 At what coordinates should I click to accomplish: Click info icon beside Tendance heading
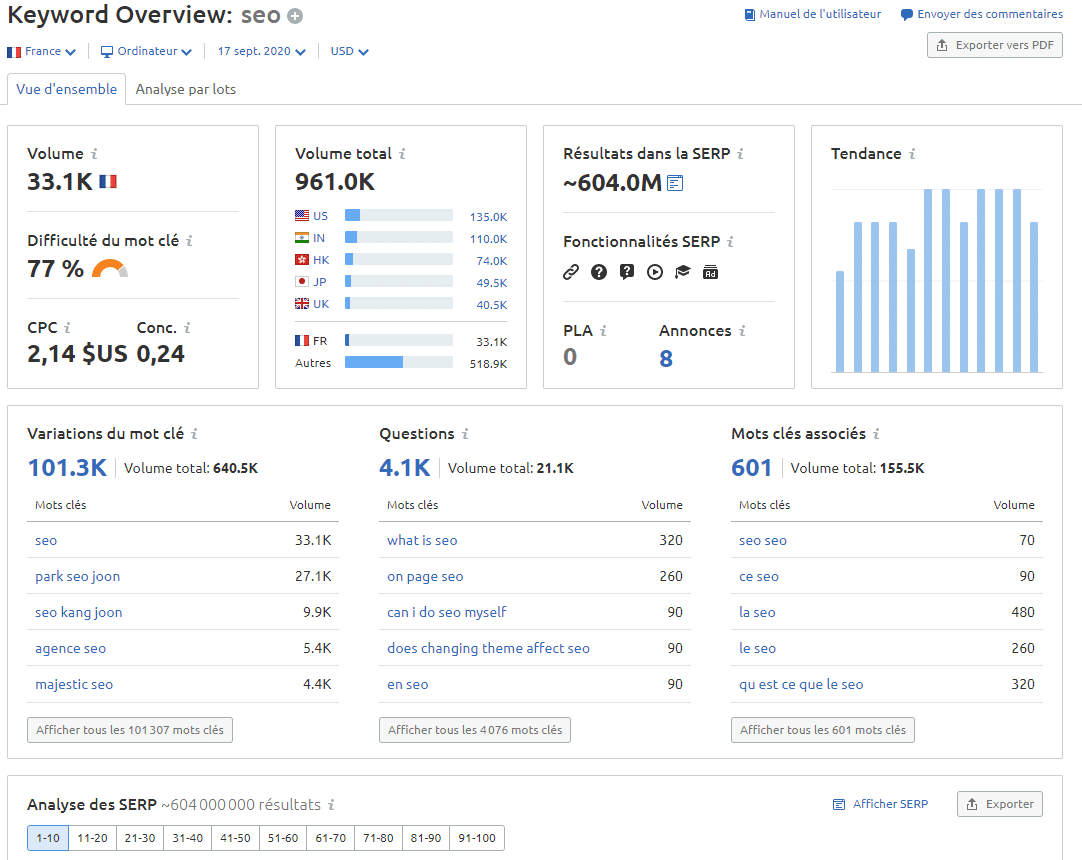tap(912, 154)
